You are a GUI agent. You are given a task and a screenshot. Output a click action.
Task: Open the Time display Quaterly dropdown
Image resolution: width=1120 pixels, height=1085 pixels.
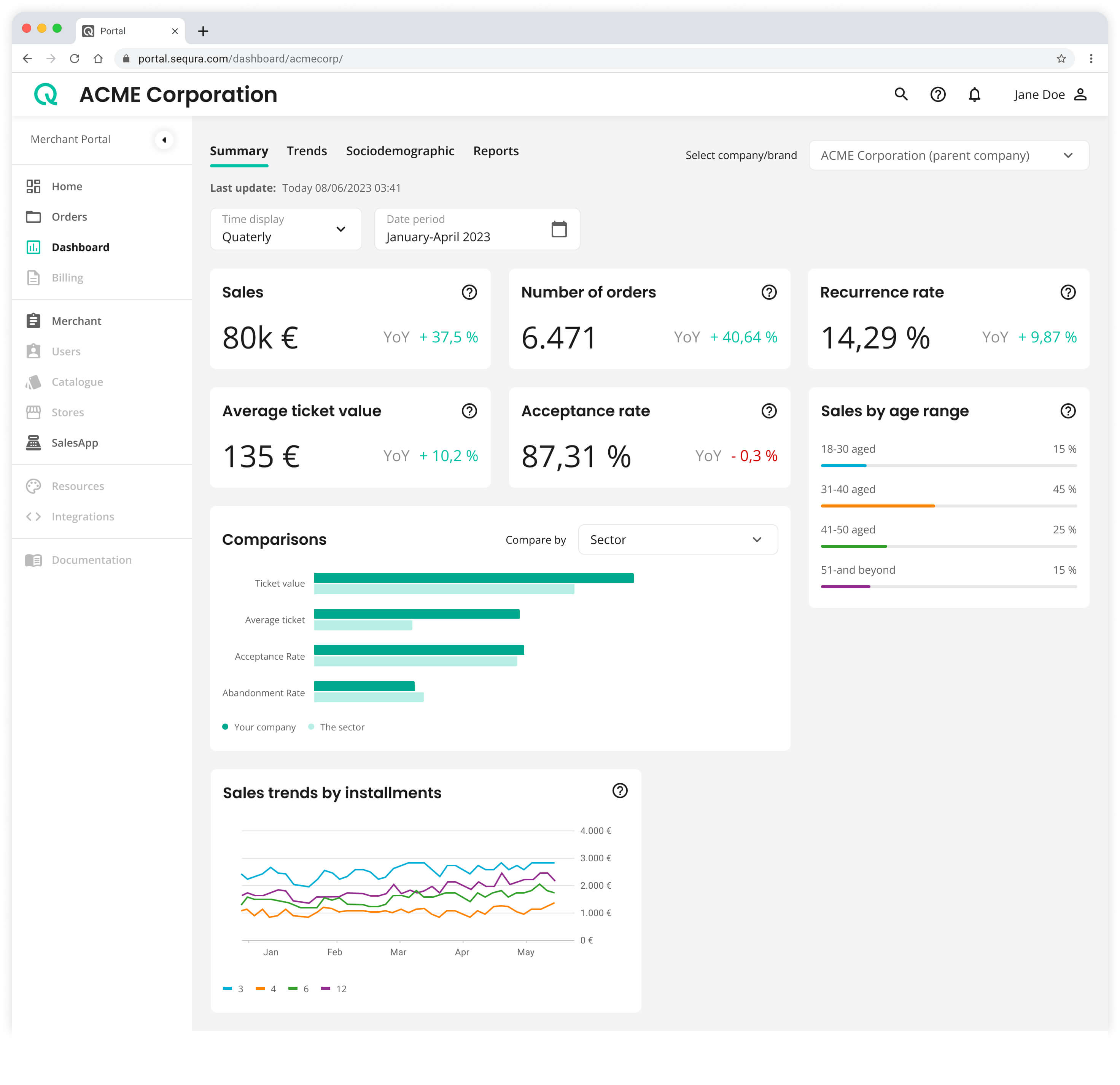[x=286, y=229]
